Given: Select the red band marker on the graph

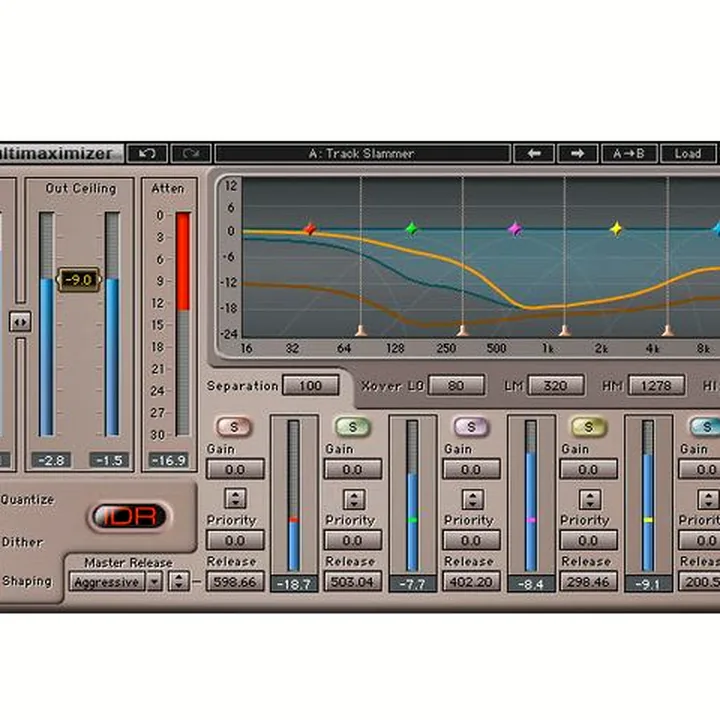Looking at the screenshot, I should click(310, 229).
